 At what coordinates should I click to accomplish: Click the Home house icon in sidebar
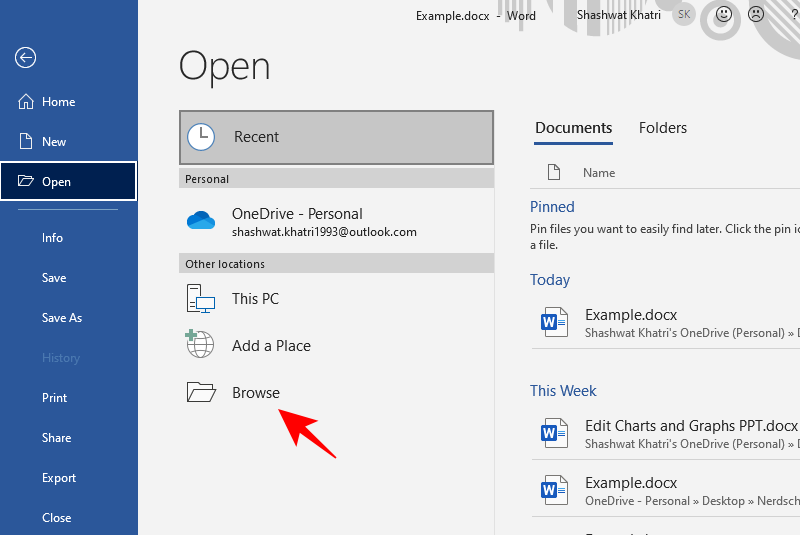point(26,101)
